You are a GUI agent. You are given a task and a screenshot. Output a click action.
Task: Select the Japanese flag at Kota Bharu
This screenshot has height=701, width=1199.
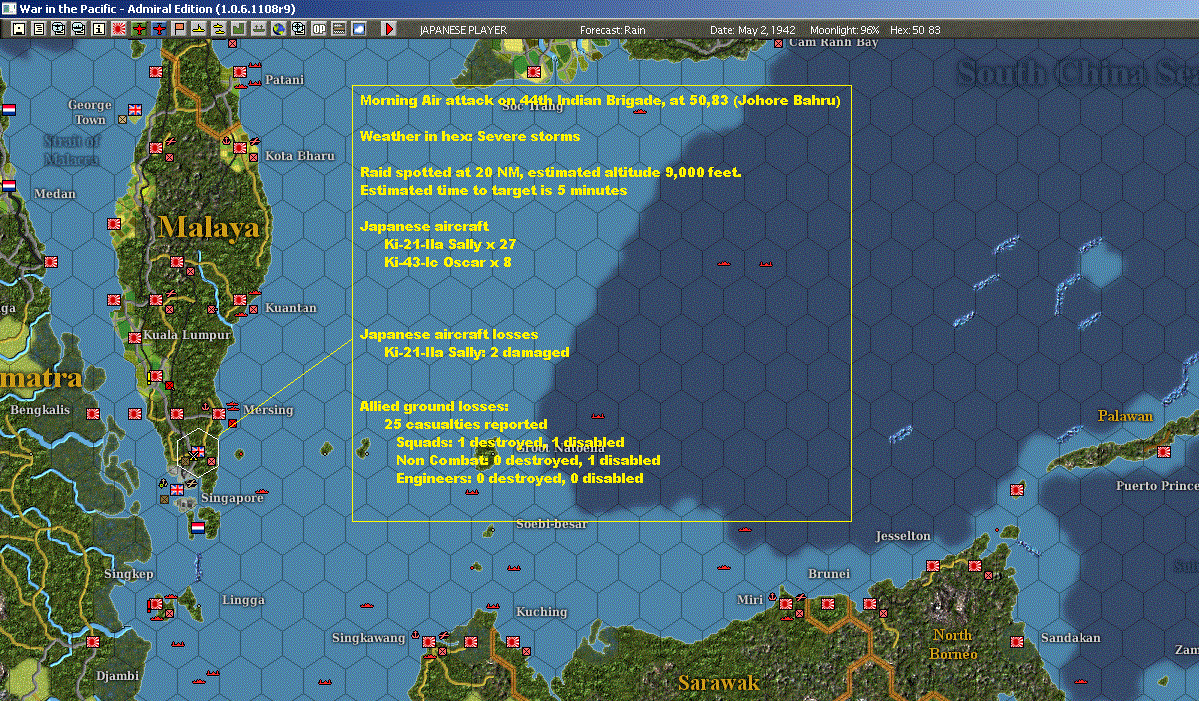coord(240,148)
